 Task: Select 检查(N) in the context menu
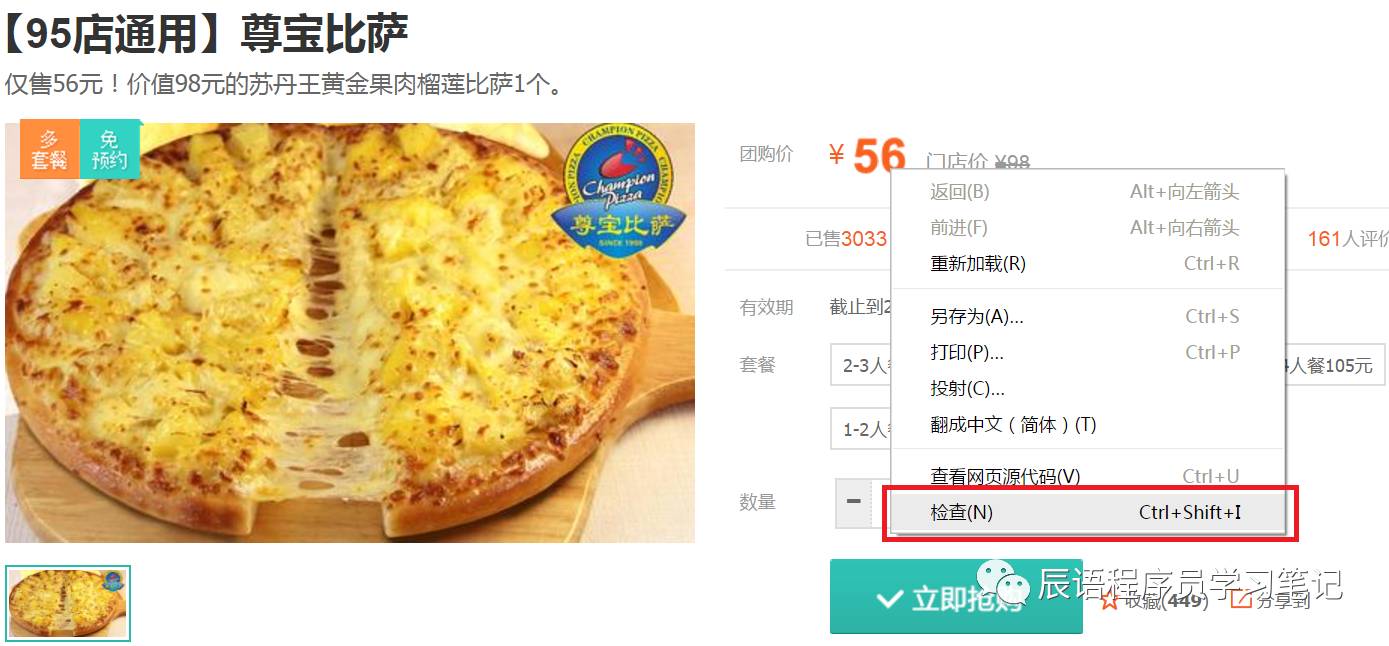1089,513
